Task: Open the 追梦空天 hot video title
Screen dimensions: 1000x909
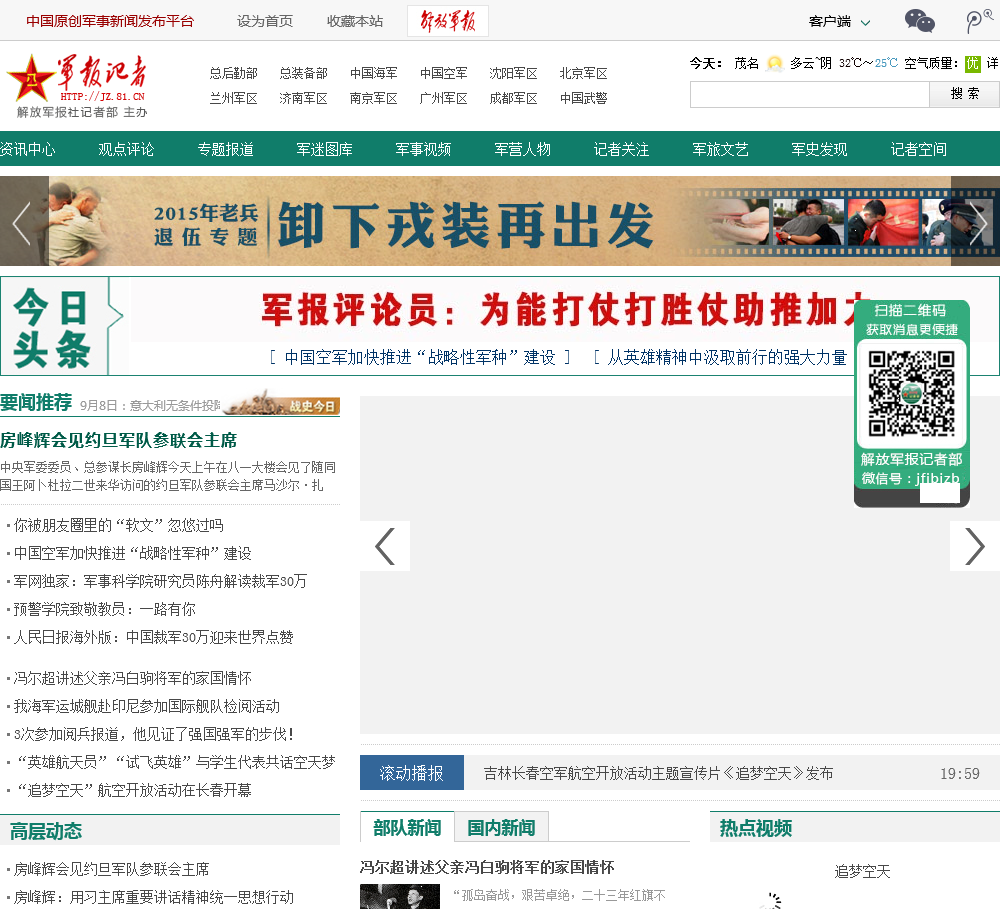Action: 862,871
